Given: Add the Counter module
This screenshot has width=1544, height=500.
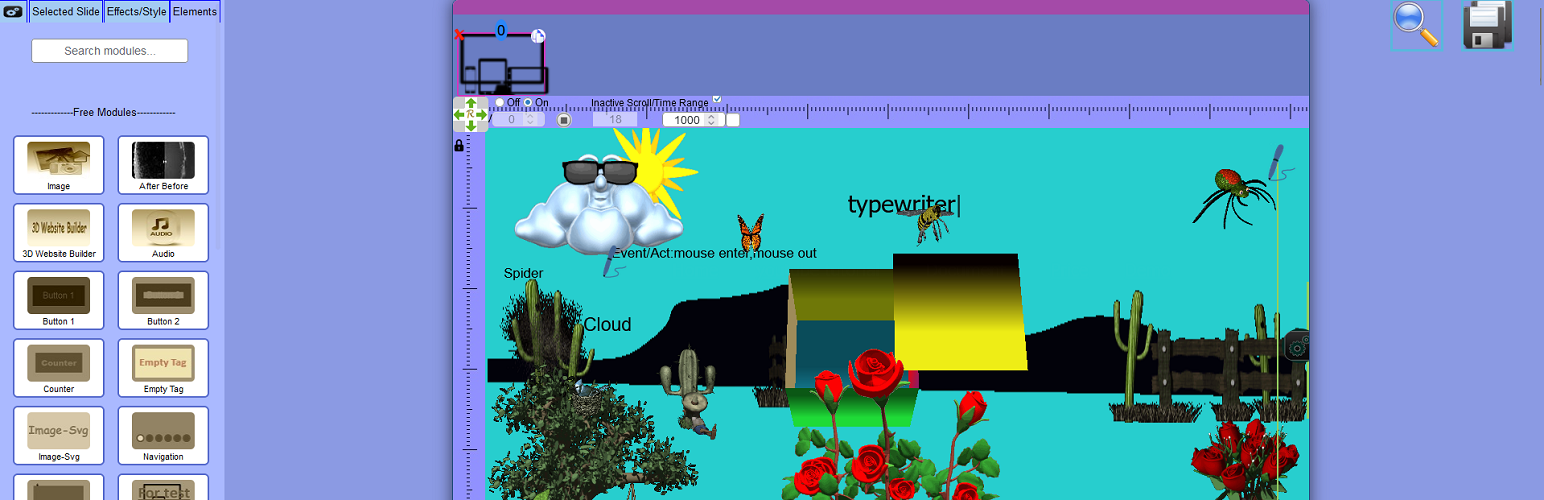Looking at the screenshot, I should click(x=58, y=368).
